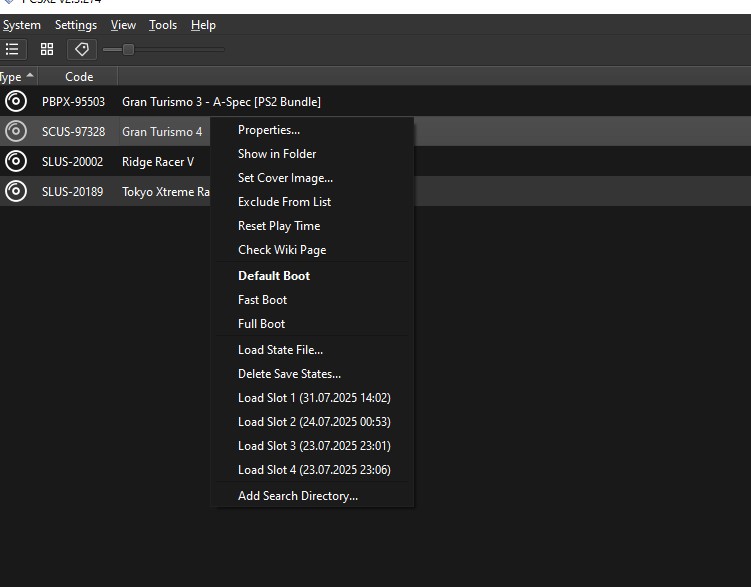Open the Help menu
751x587 pixels.
pos(203,25)
